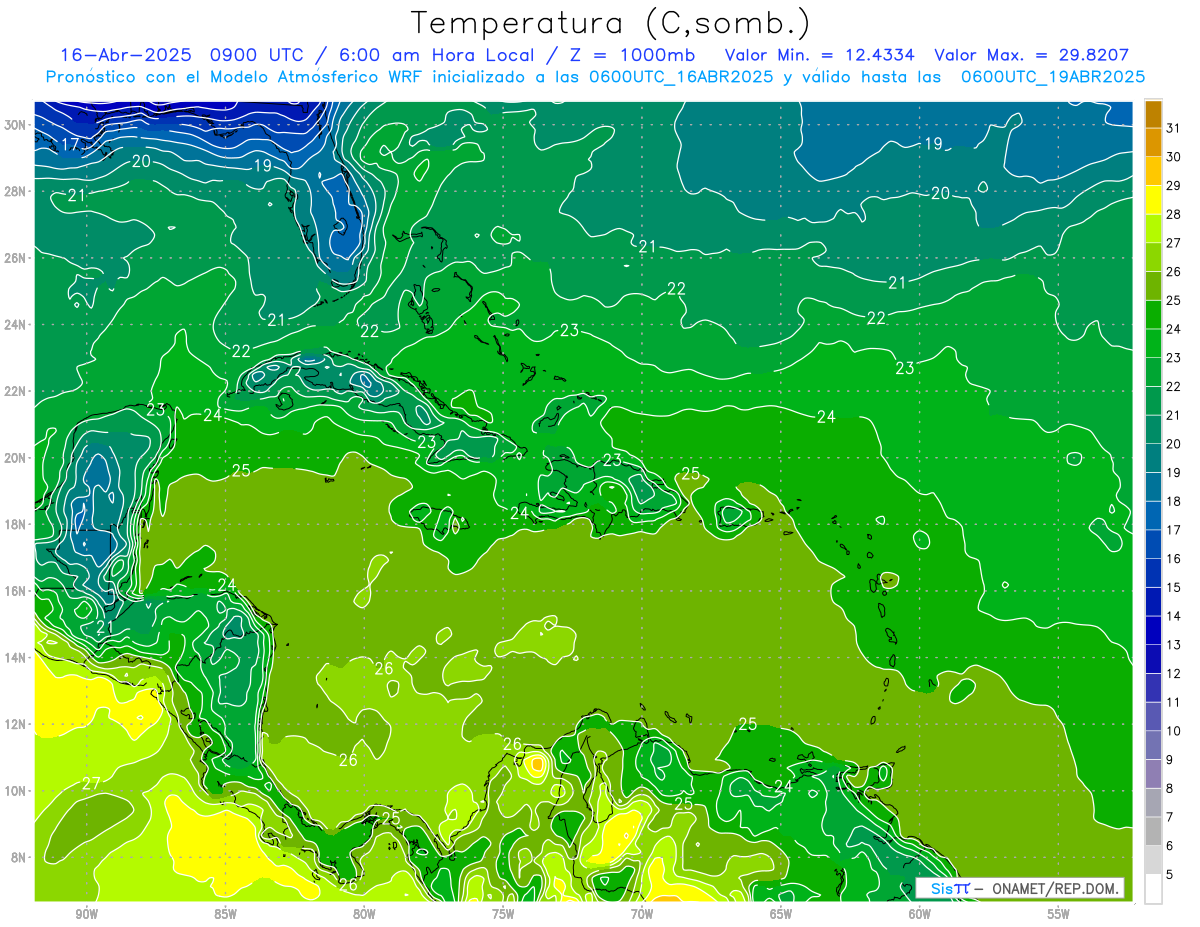Click the 70W longitude axis label
This screenshot has height=927, width=1200.
pyautogui.click(x=642, y=914)
